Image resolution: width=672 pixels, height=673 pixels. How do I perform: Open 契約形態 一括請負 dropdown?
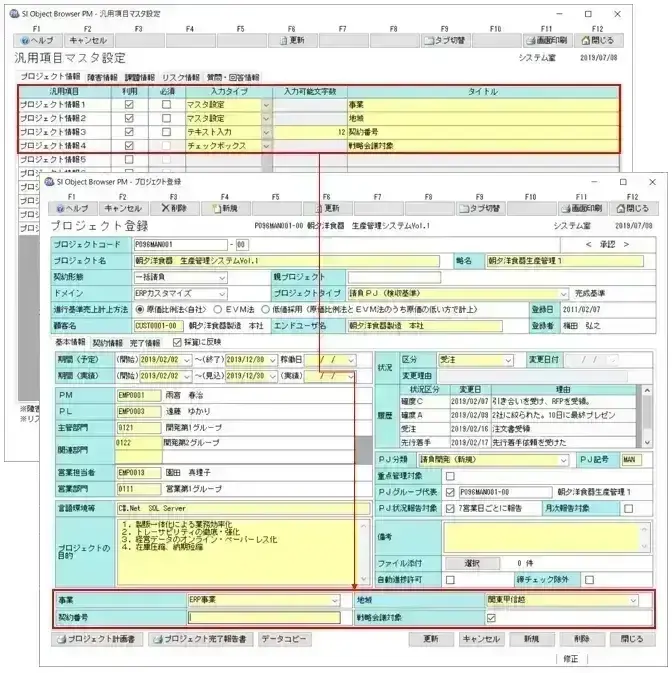[x=222, y=278]
